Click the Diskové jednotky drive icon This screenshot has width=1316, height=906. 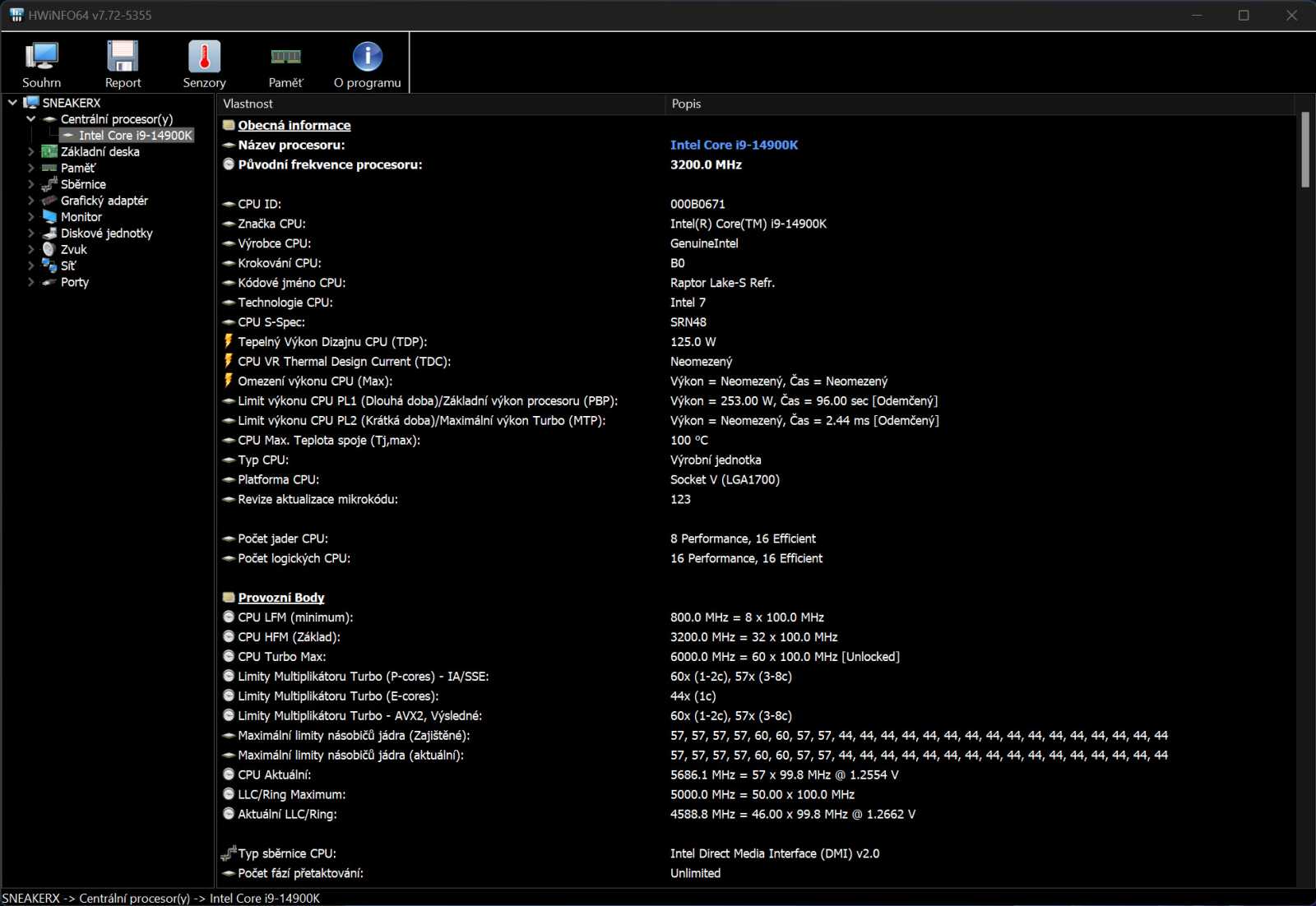pos(49,233)
